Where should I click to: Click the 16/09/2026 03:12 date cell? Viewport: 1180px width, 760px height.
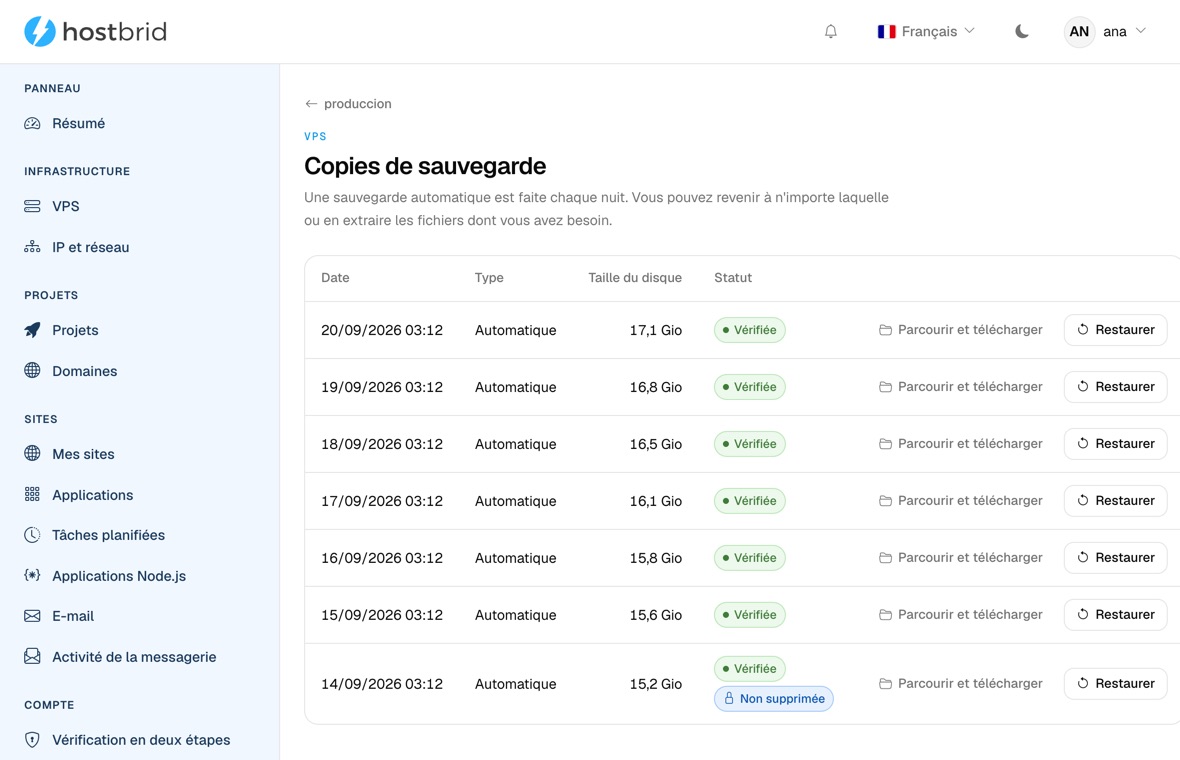[382, 558]
